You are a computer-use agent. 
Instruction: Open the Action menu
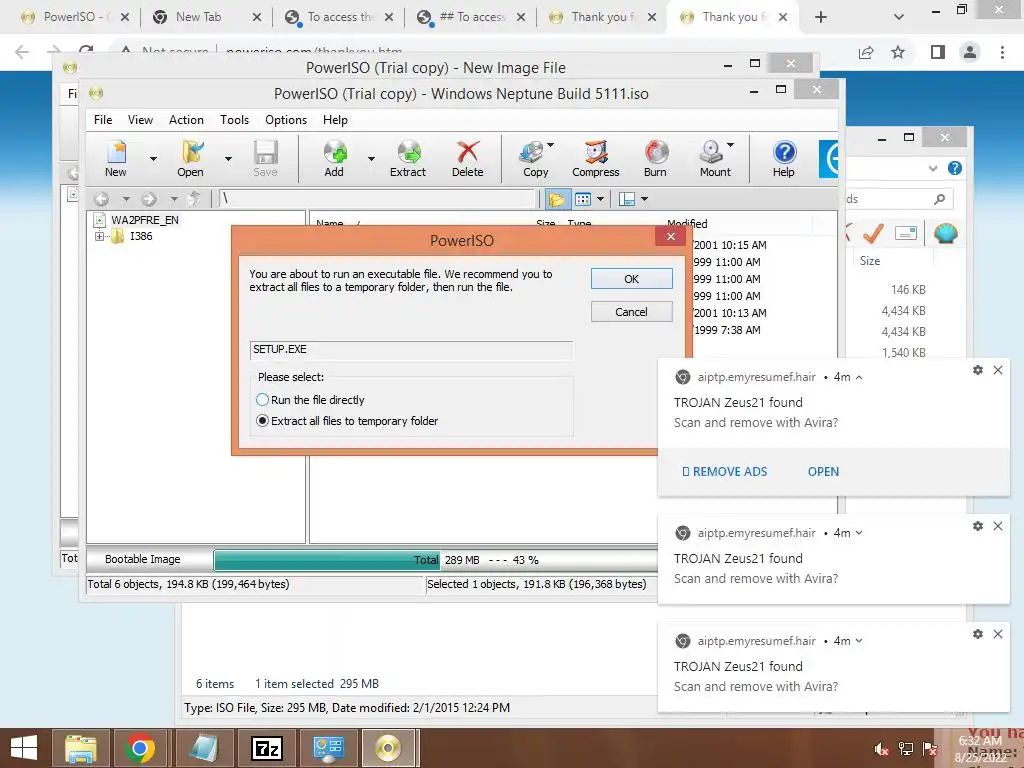186,120
